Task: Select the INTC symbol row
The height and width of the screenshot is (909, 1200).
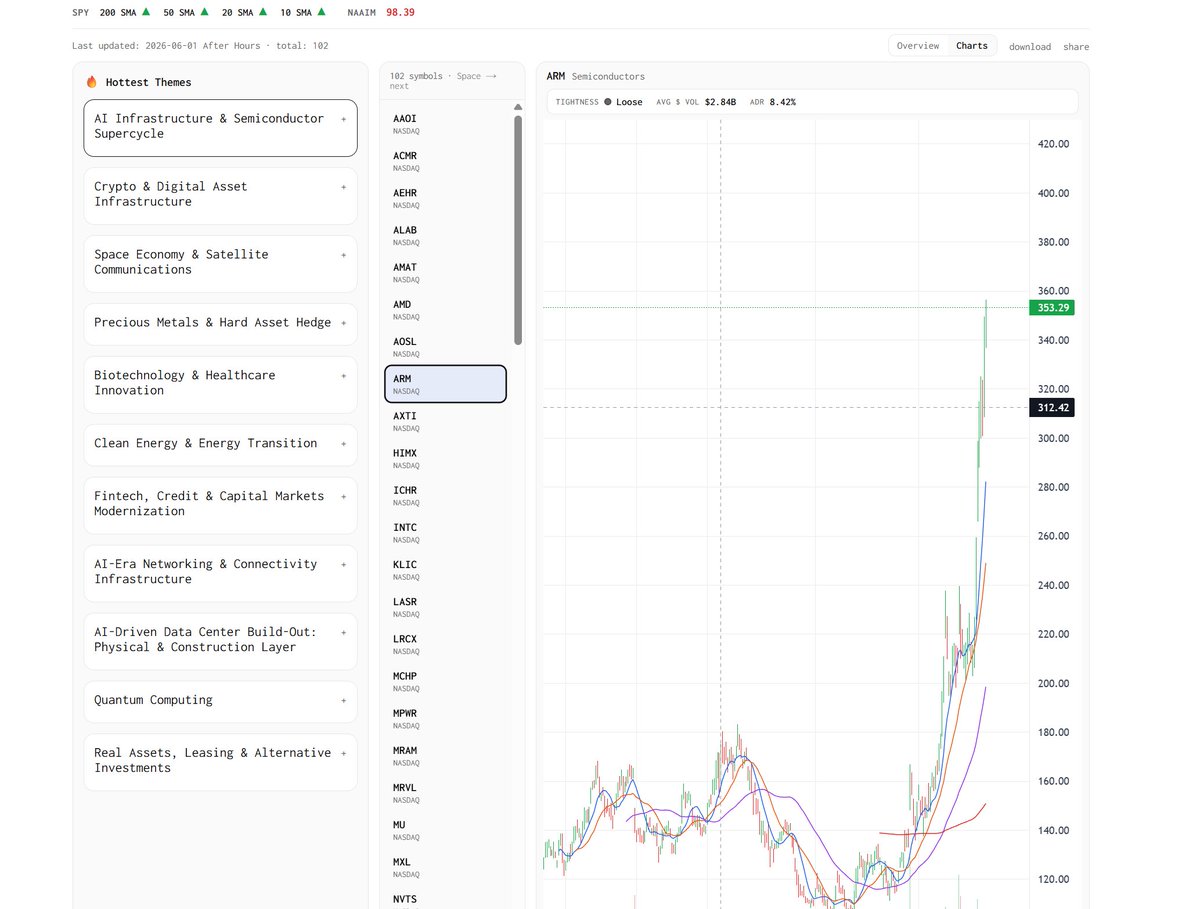Action: click(x=446, y=532)
